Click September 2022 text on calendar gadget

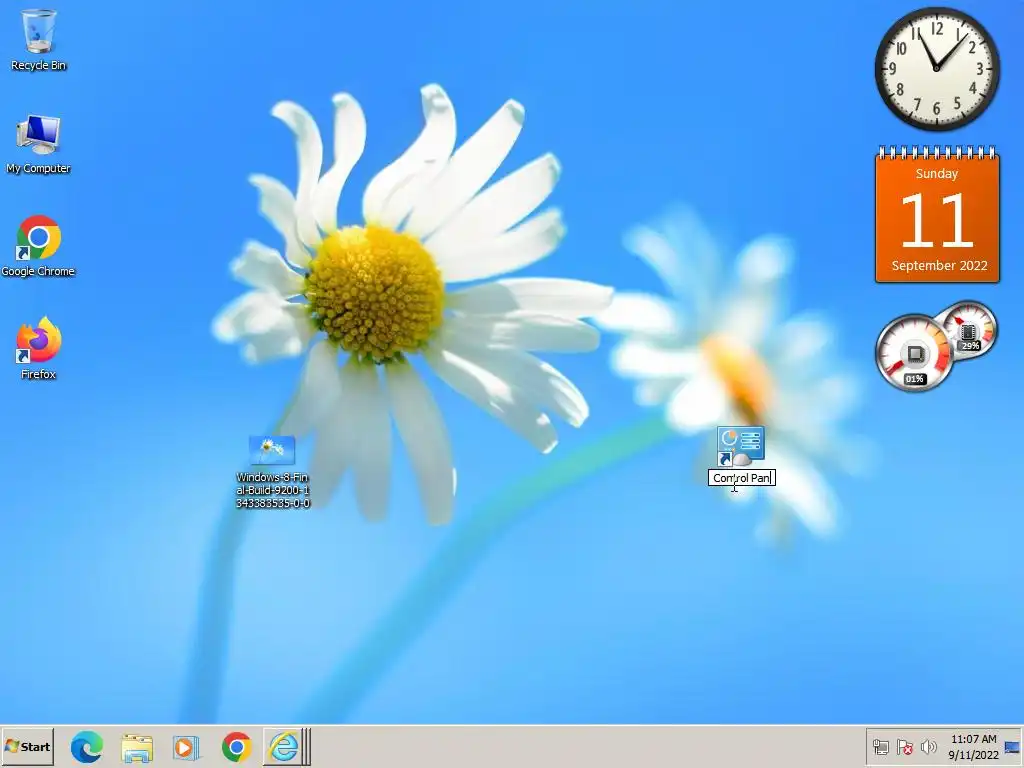coord(939,265)
